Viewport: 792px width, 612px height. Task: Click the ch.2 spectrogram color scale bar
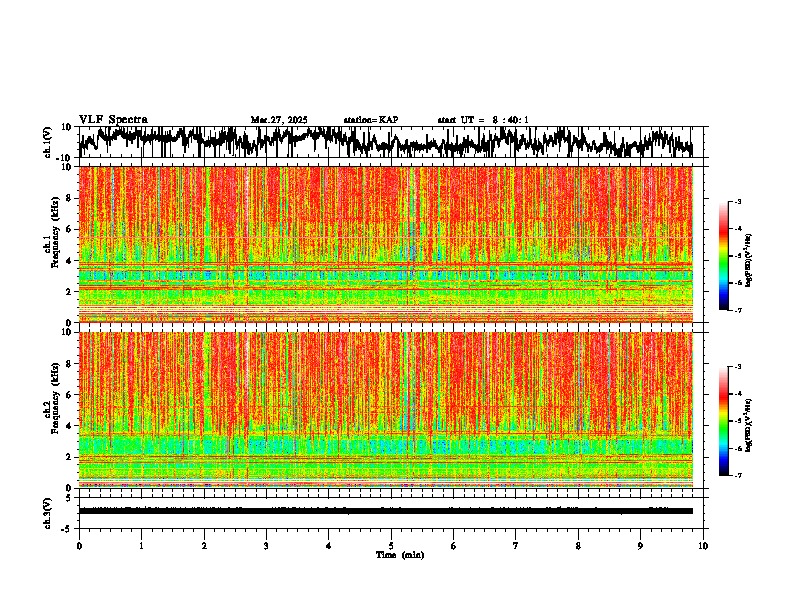click(x=723, y=421)
